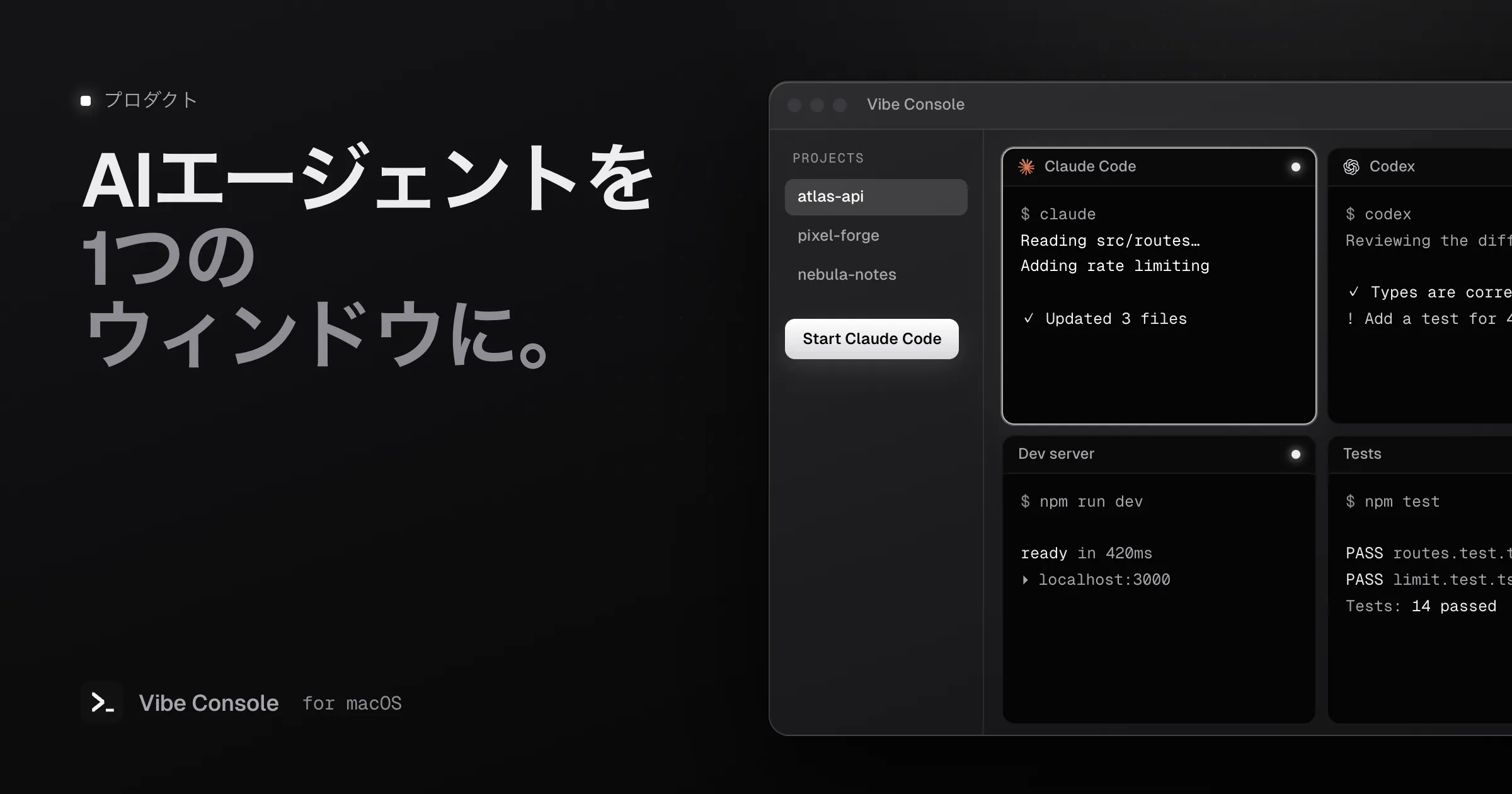
Task: Start Claude Code with the sidebar button
Action: [x=871, y=339]
